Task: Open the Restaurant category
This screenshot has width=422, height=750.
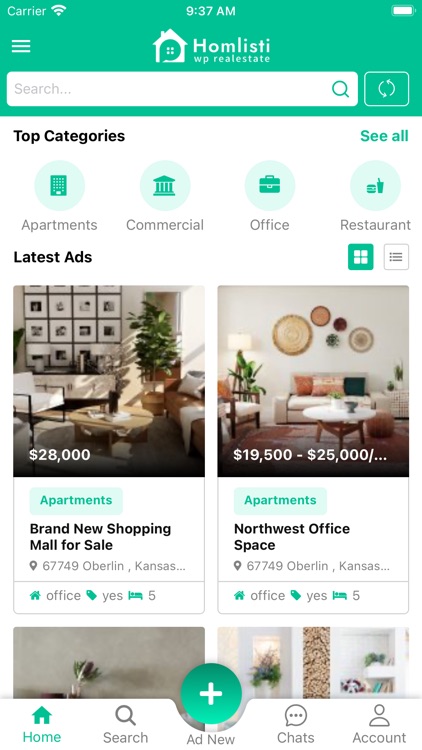Action: 375,186
